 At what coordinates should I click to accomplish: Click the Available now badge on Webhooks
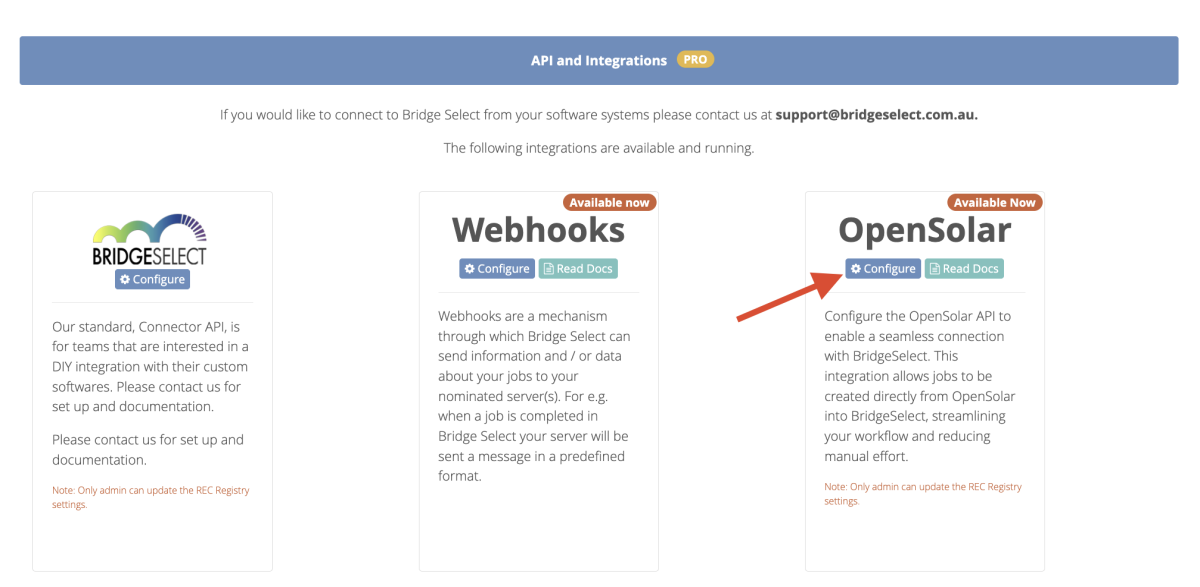(609, 203)
